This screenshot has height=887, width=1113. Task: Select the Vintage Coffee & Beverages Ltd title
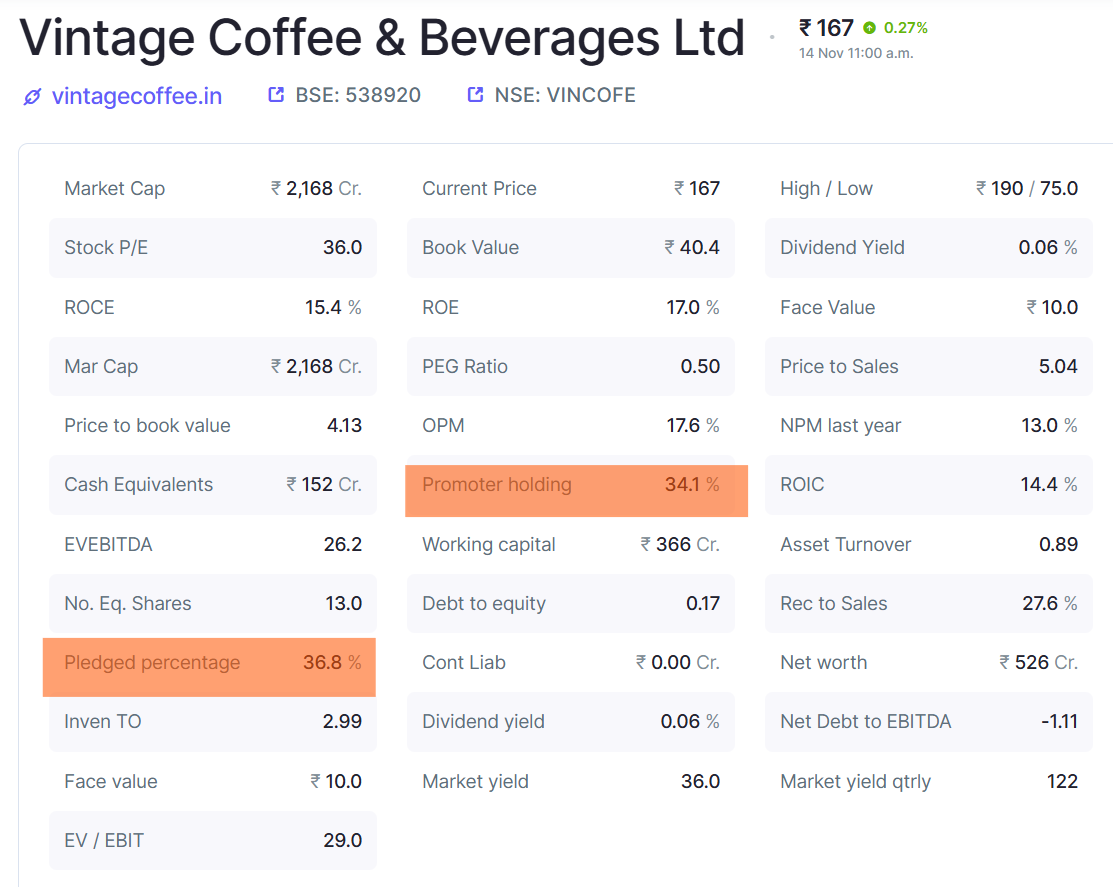coord(382,38)
